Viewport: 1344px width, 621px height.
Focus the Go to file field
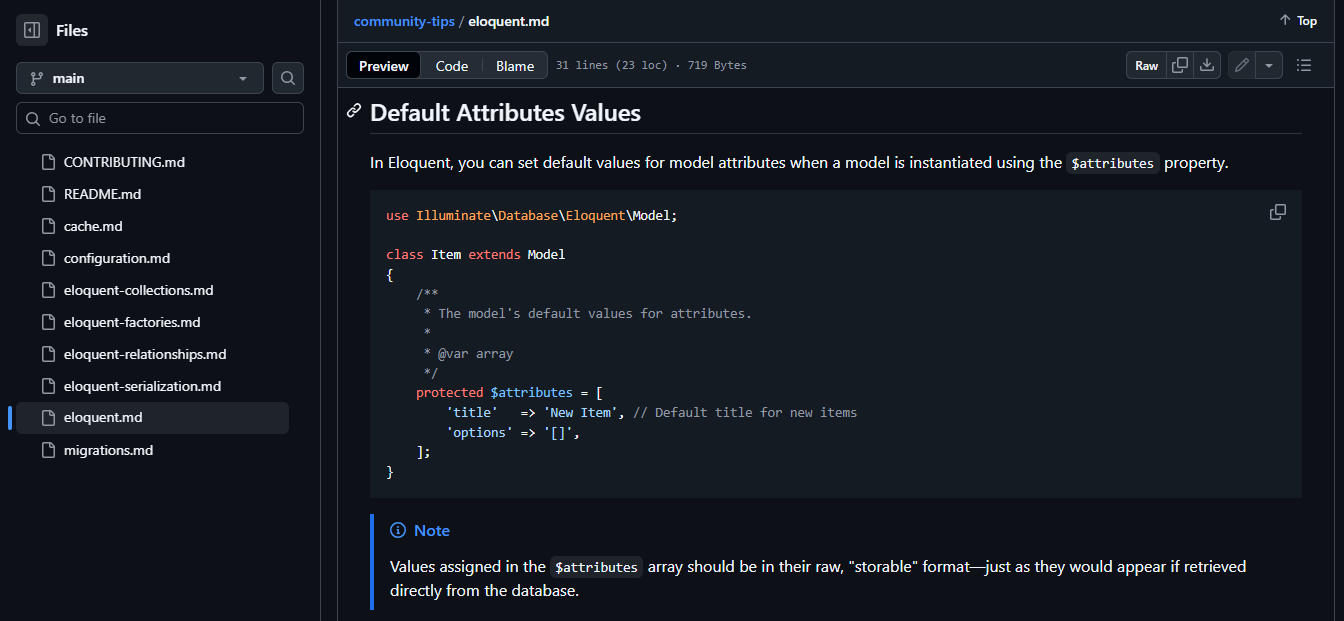point(160,118)
